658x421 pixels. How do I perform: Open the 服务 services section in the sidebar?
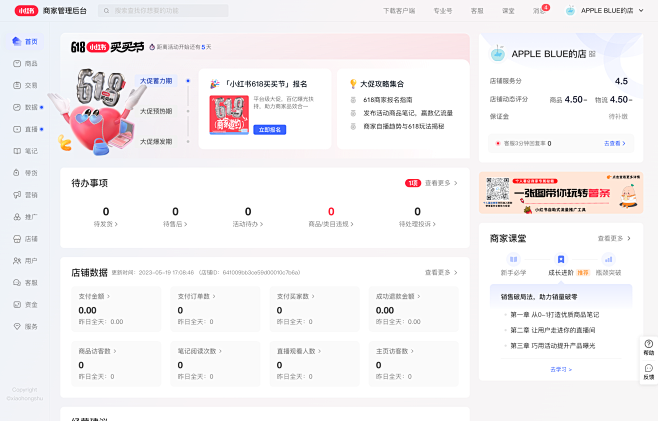26,327
